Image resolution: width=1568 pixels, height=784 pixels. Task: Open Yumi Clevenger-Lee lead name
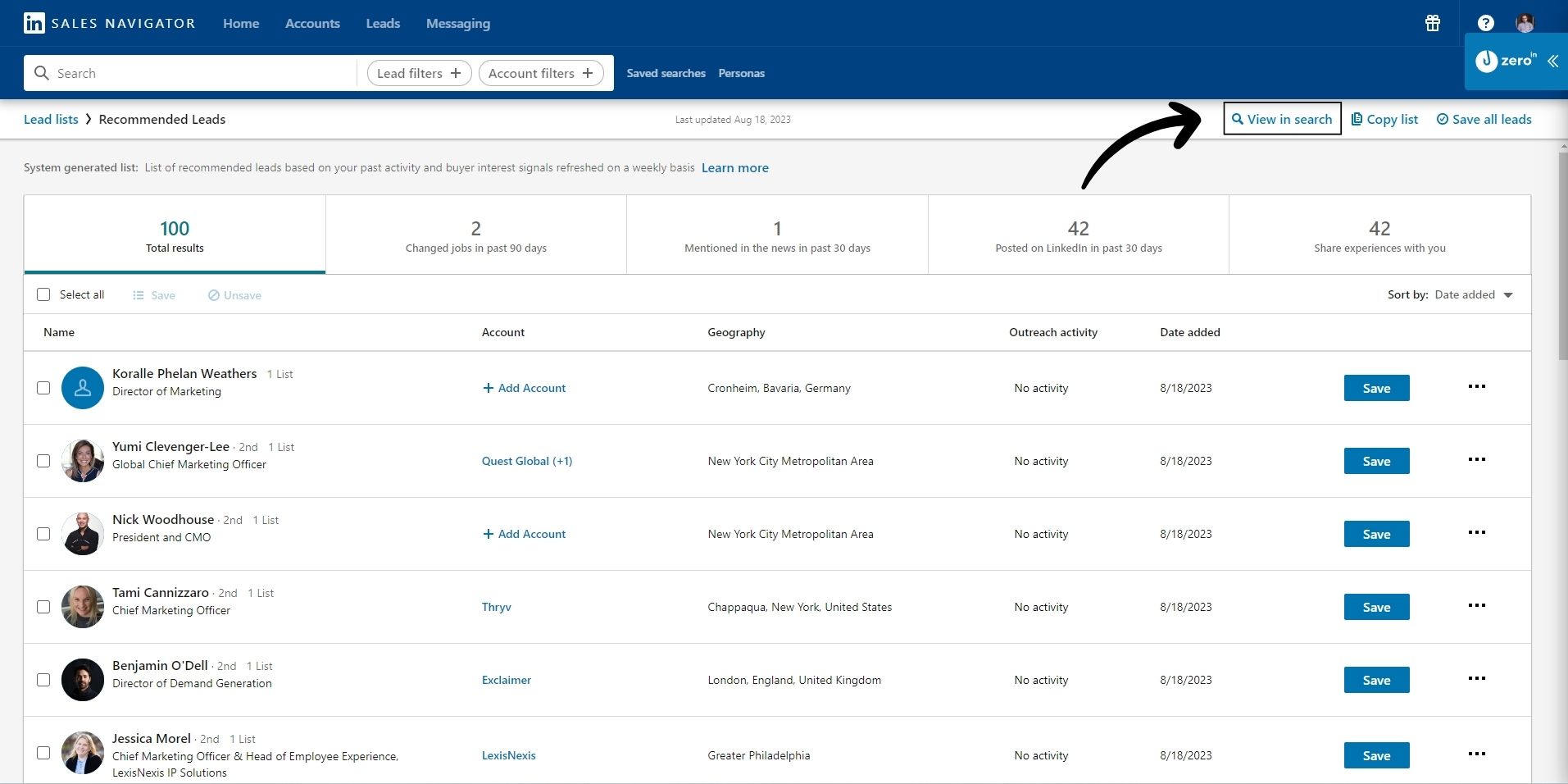(170, 446)
